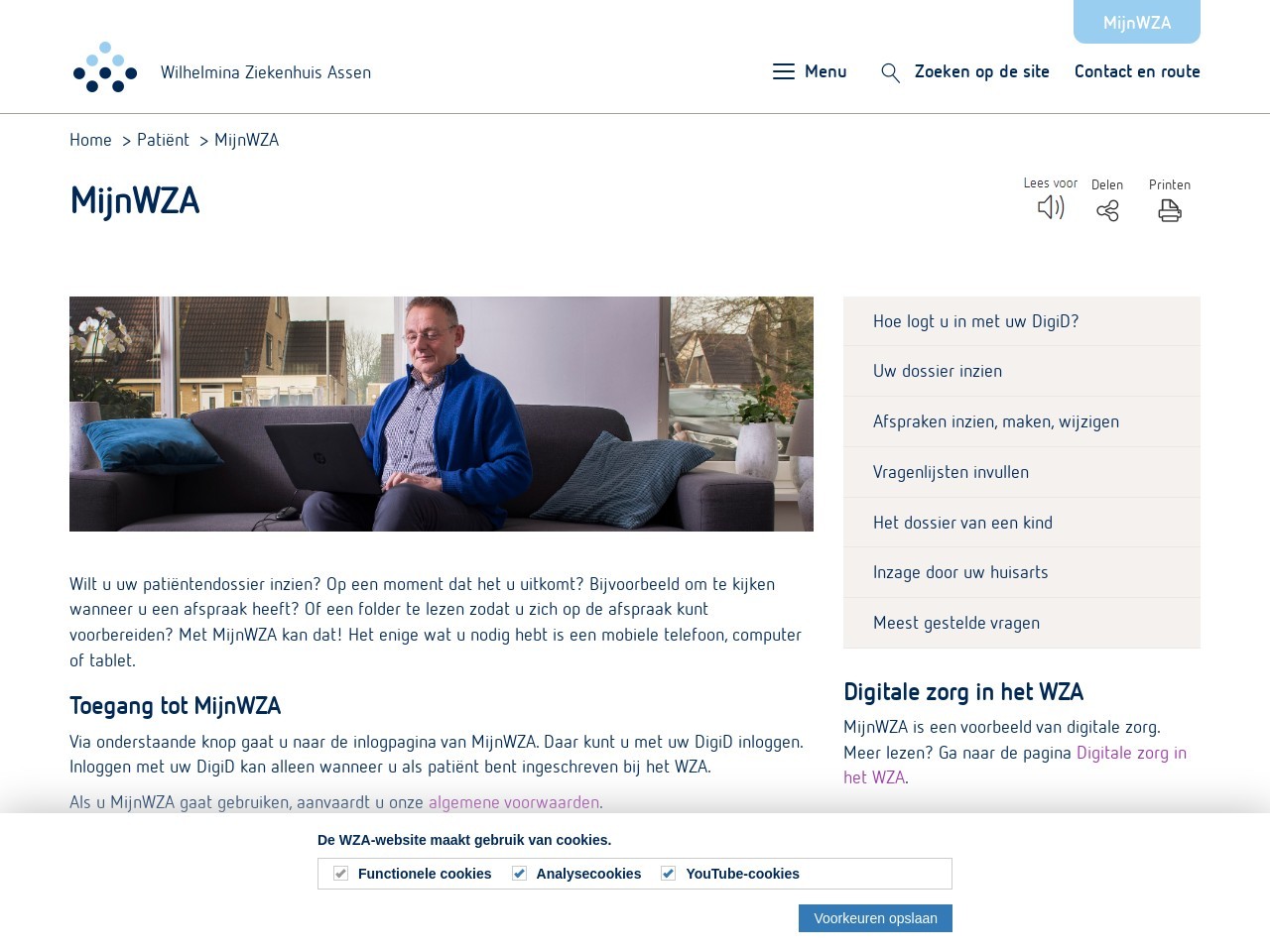Click the Lees voor speaker icon
The width and height of the screenshot is (1270, 952).
[1051, 207]
